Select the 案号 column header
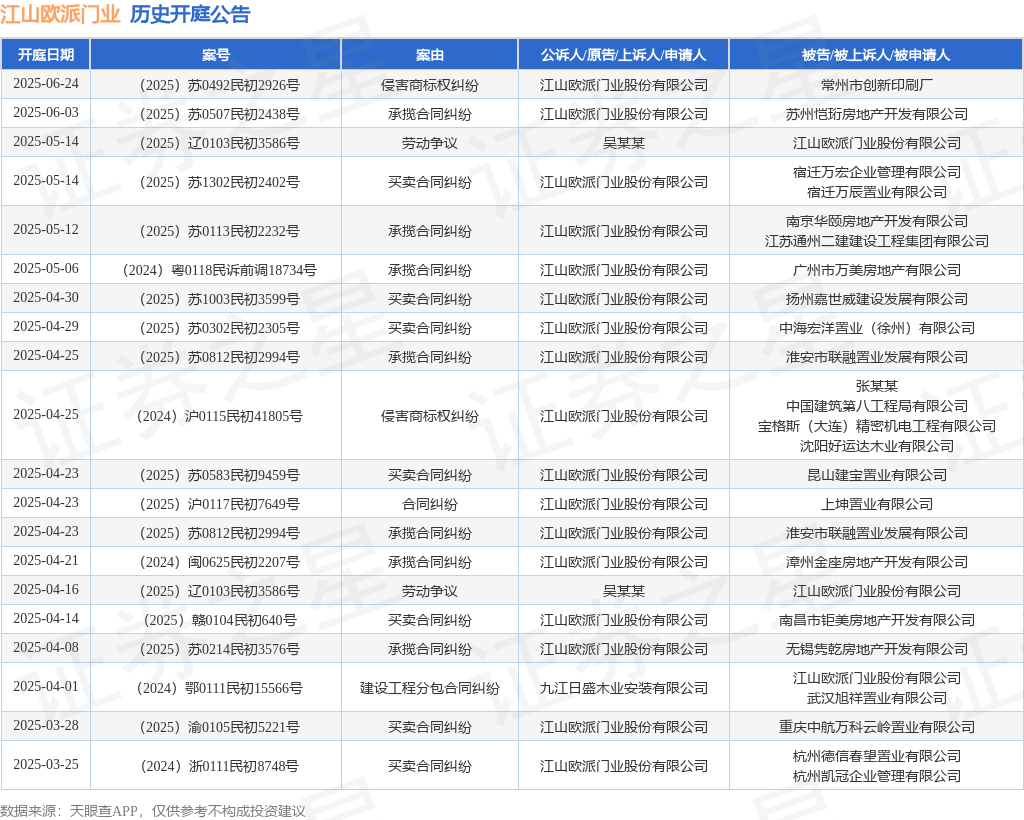This screenshot has width=1024, height=820. click(216, 55)
